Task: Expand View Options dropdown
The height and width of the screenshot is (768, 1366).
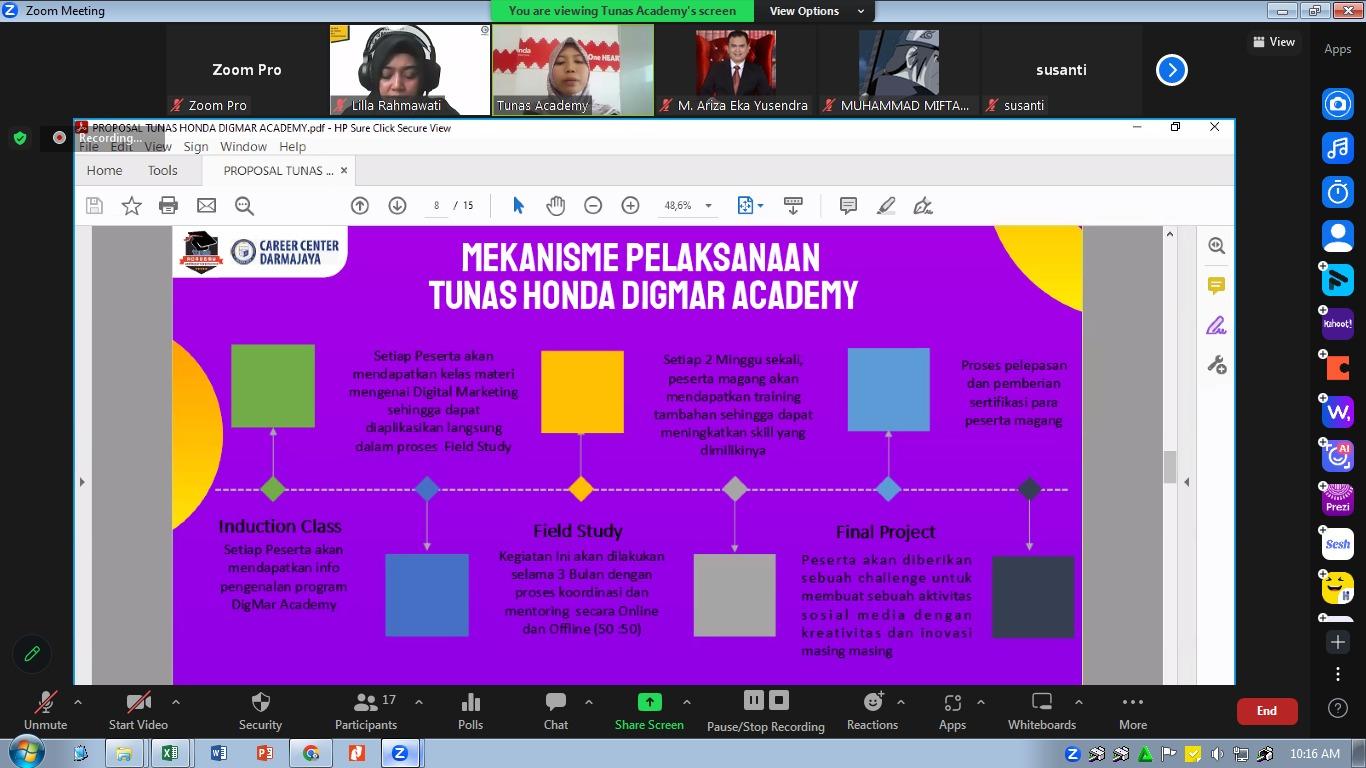Action: (x=816, y=11)
